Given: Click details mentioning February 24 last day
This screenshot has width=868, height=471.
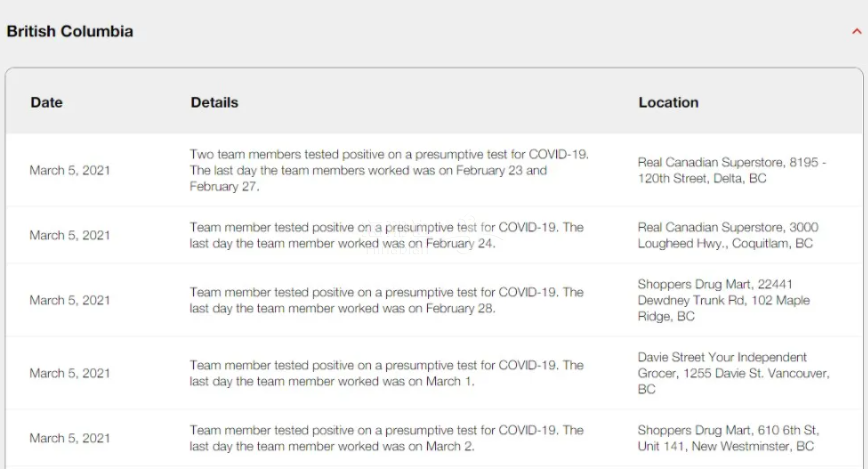Looking at the screenshot, I should [x=386, y=235].
